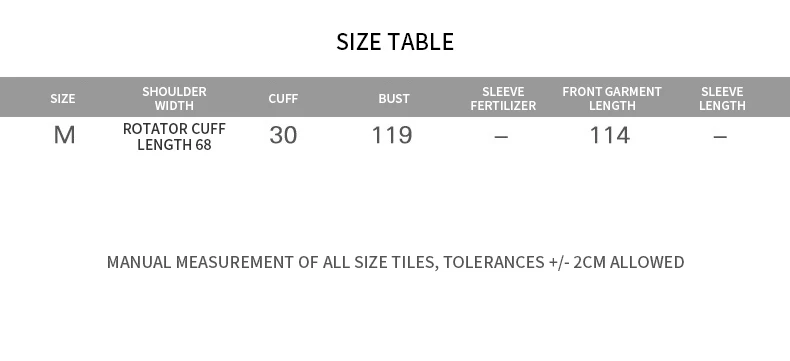790x361 pixels.
Task: Click the BUST column header
Action: [393, 99]
